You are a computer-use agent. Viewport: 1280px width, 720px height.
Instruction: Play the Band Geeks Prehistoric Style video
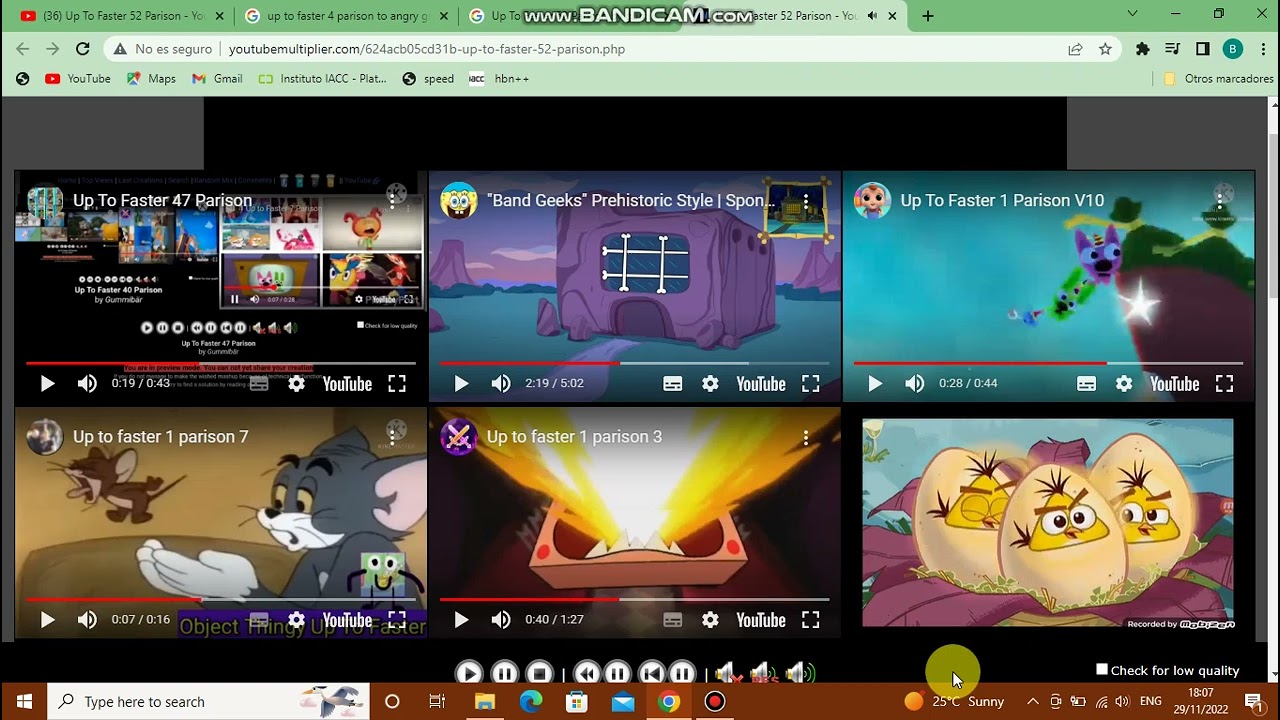(x=461, y=383)
